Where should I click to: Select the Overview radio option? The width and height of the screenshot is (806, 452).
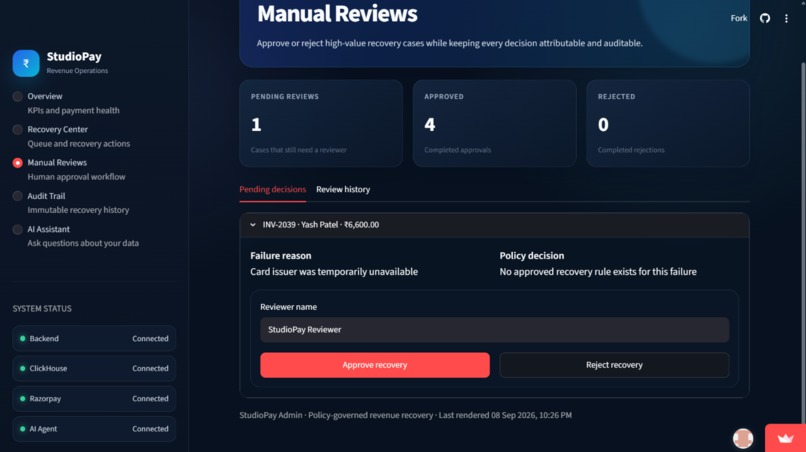pos(17,96)
